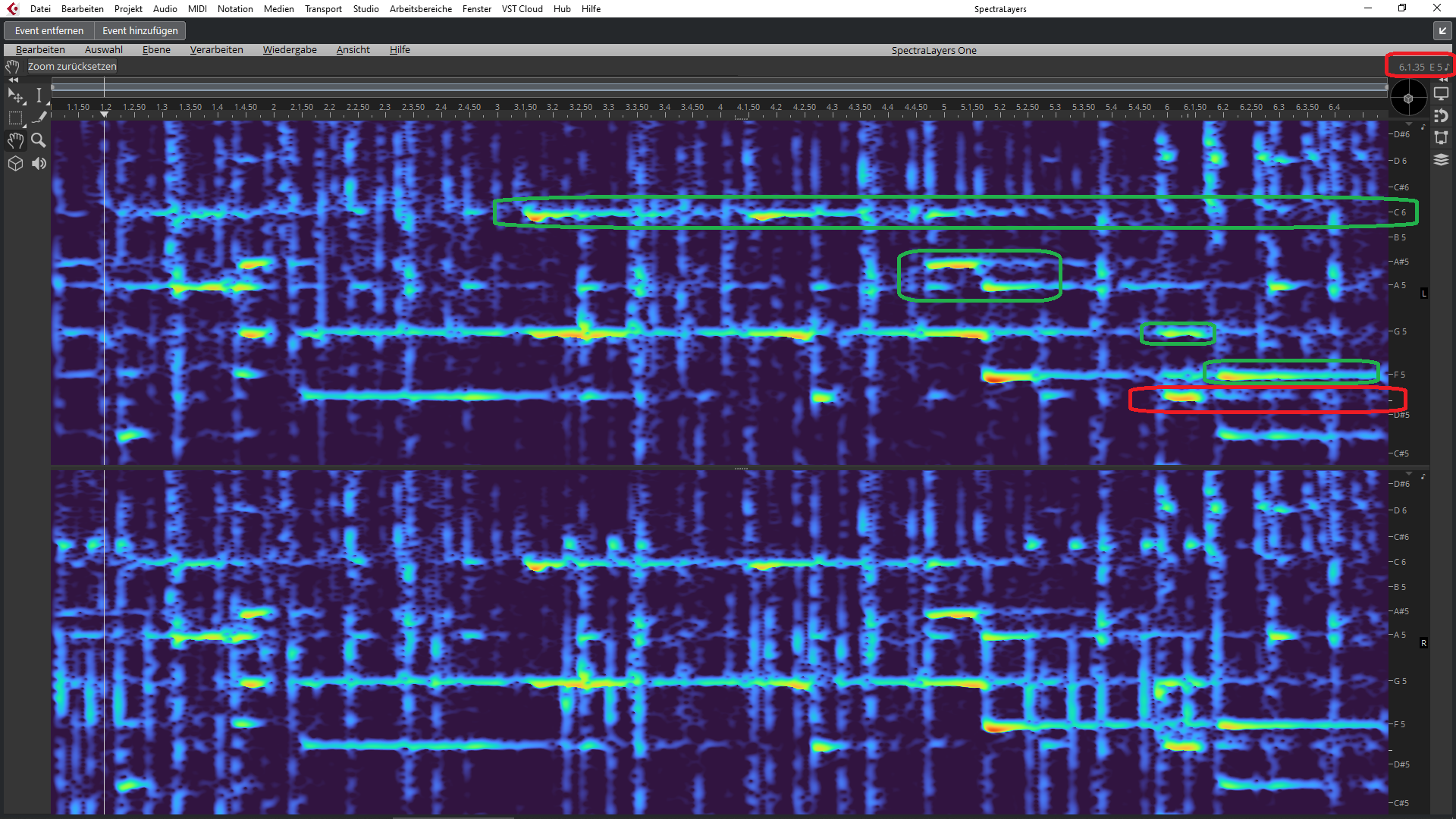Click the L channel indicator

(1423, 293)
